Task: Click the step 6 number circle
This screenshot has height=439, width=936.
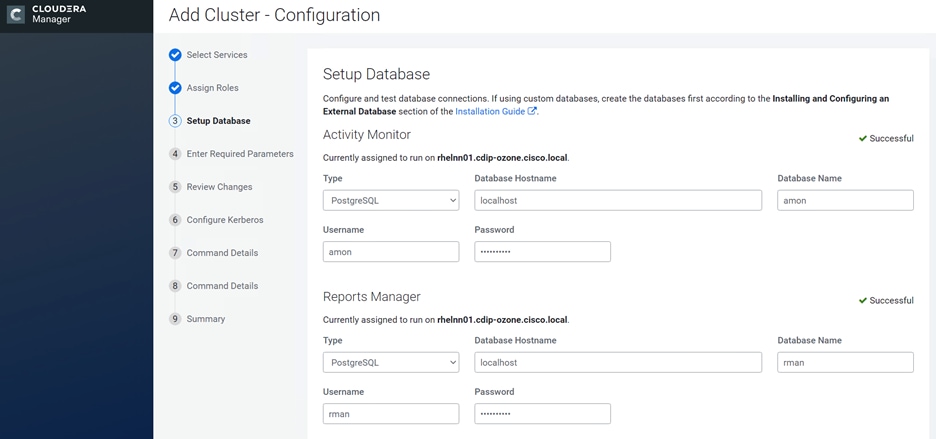Action: tap(175, 220)
